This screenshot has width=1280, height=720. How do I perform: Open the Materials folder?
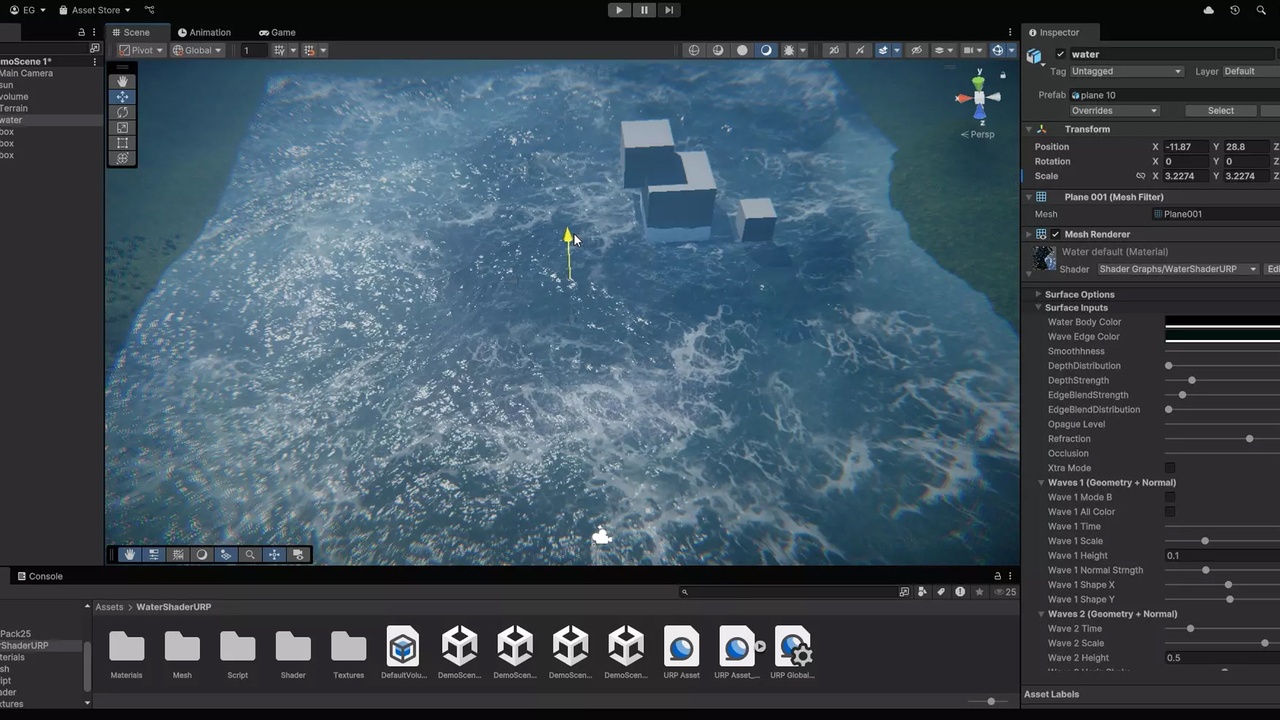point(126,653)
